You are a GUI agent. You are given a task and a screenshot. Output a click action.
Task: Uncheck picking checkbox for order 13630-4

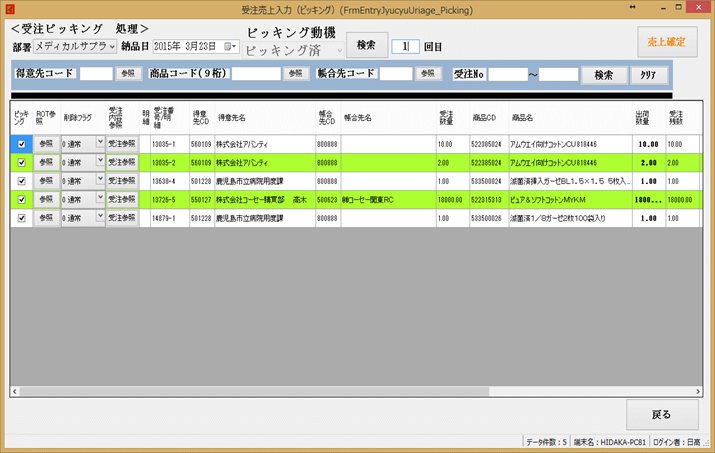click(x=21, y=181)
